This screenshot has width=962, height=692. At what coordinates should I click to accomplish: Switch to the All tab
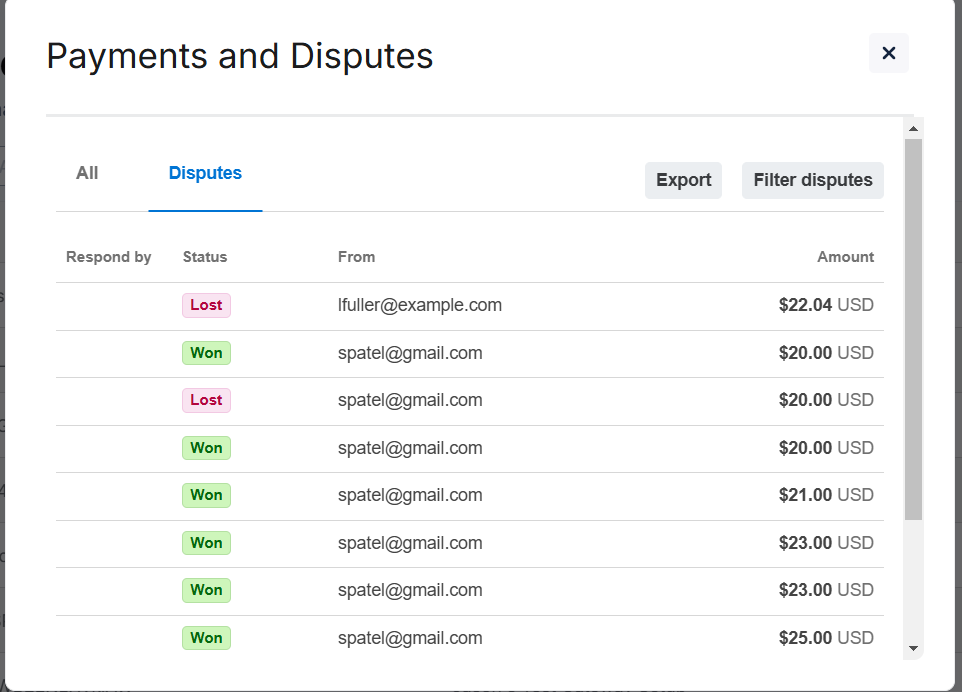[87, 173]
